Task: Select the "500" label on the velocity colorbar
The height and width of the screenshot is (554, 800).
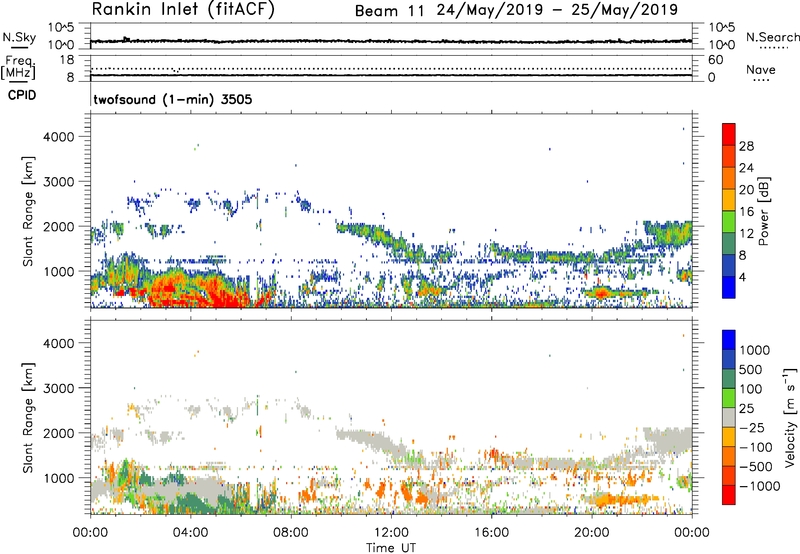Action: (750, 369)
